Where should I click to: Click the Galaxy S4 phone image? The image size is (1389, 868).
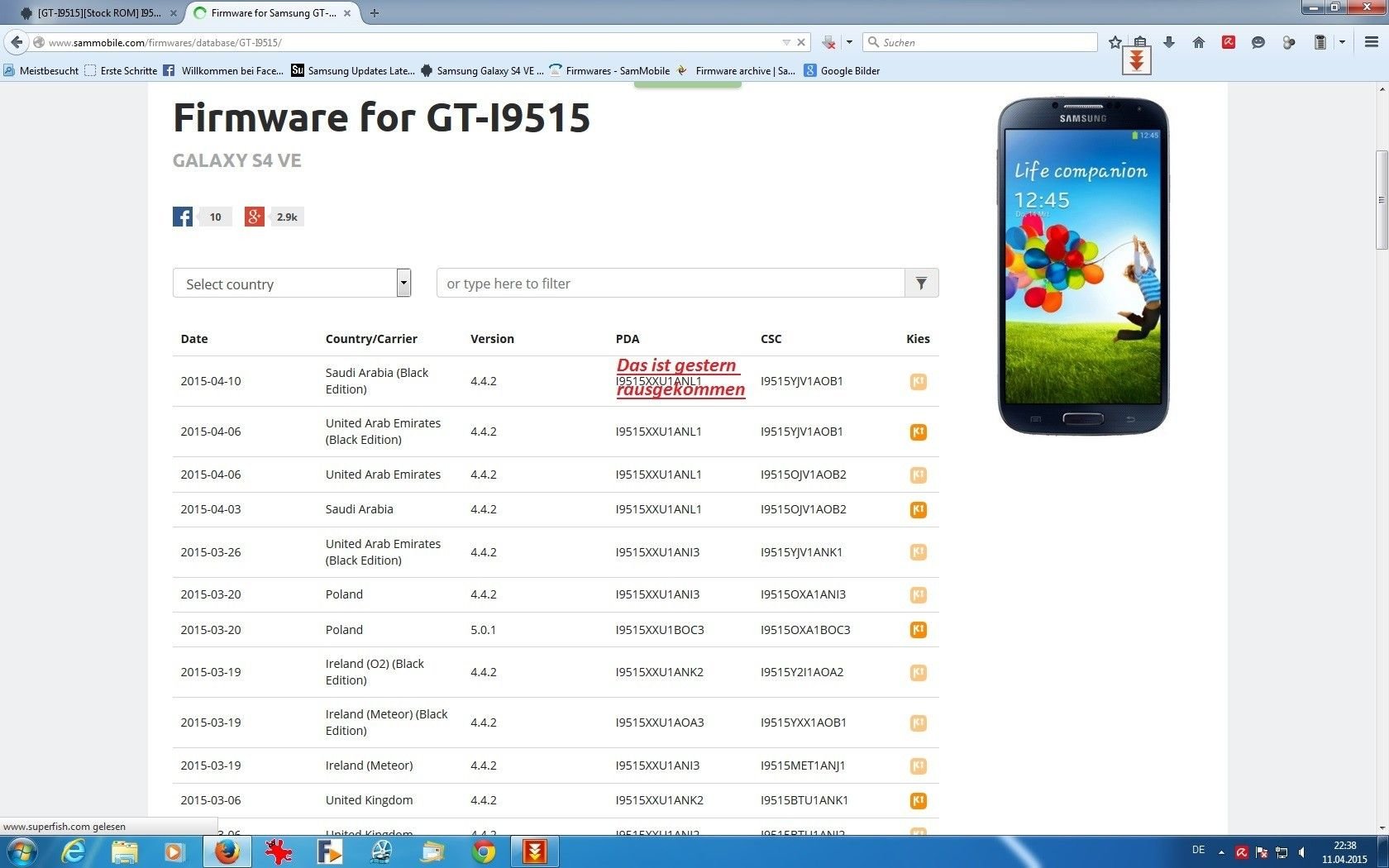point(1083,266)
